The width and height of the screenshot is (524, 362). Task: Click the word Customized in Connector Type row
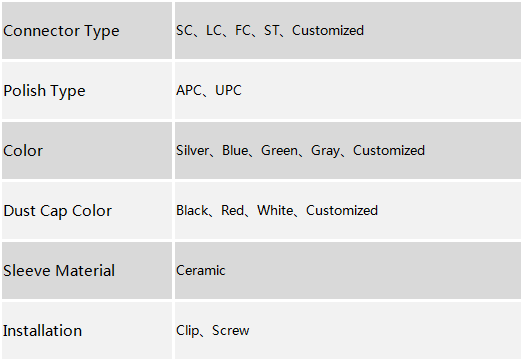click(x=328, y=30)
